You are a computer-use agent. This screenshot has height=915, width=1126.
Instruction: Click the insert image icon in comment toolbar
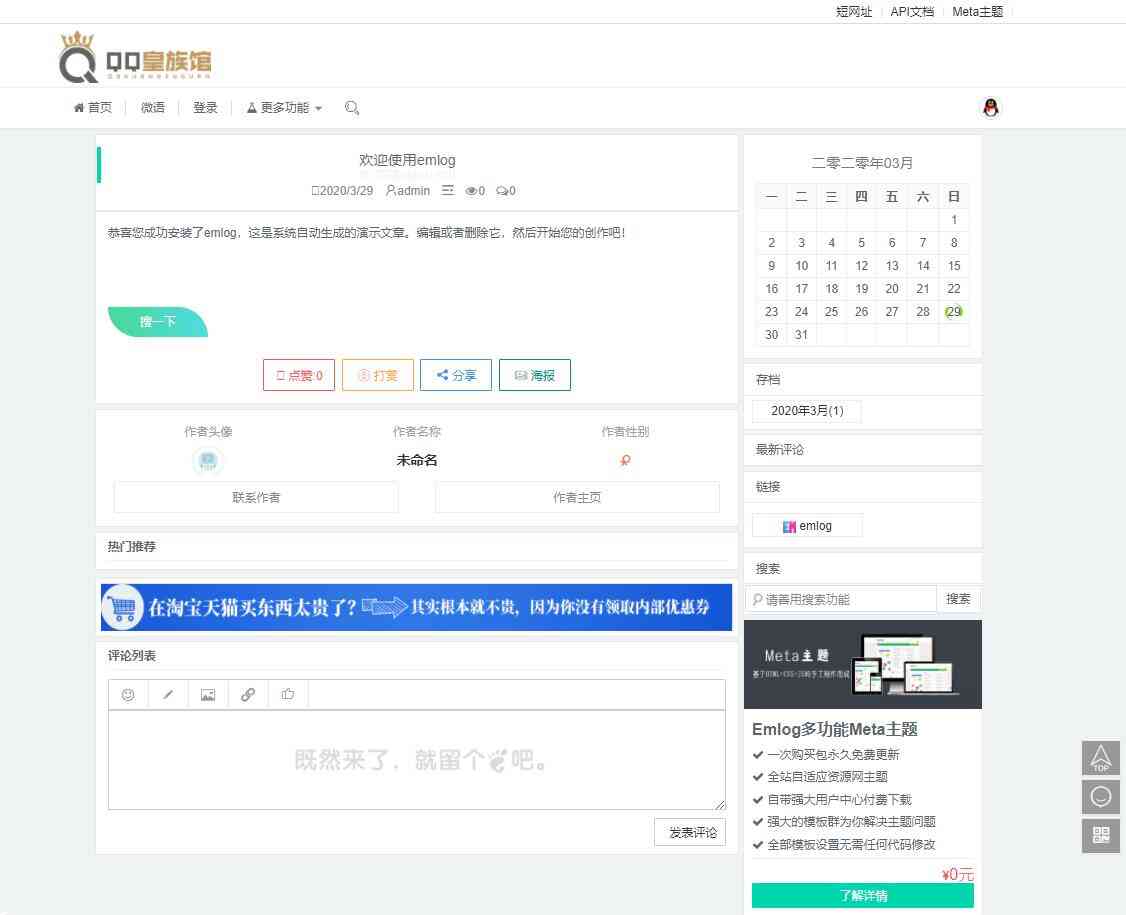click(208, 694)
